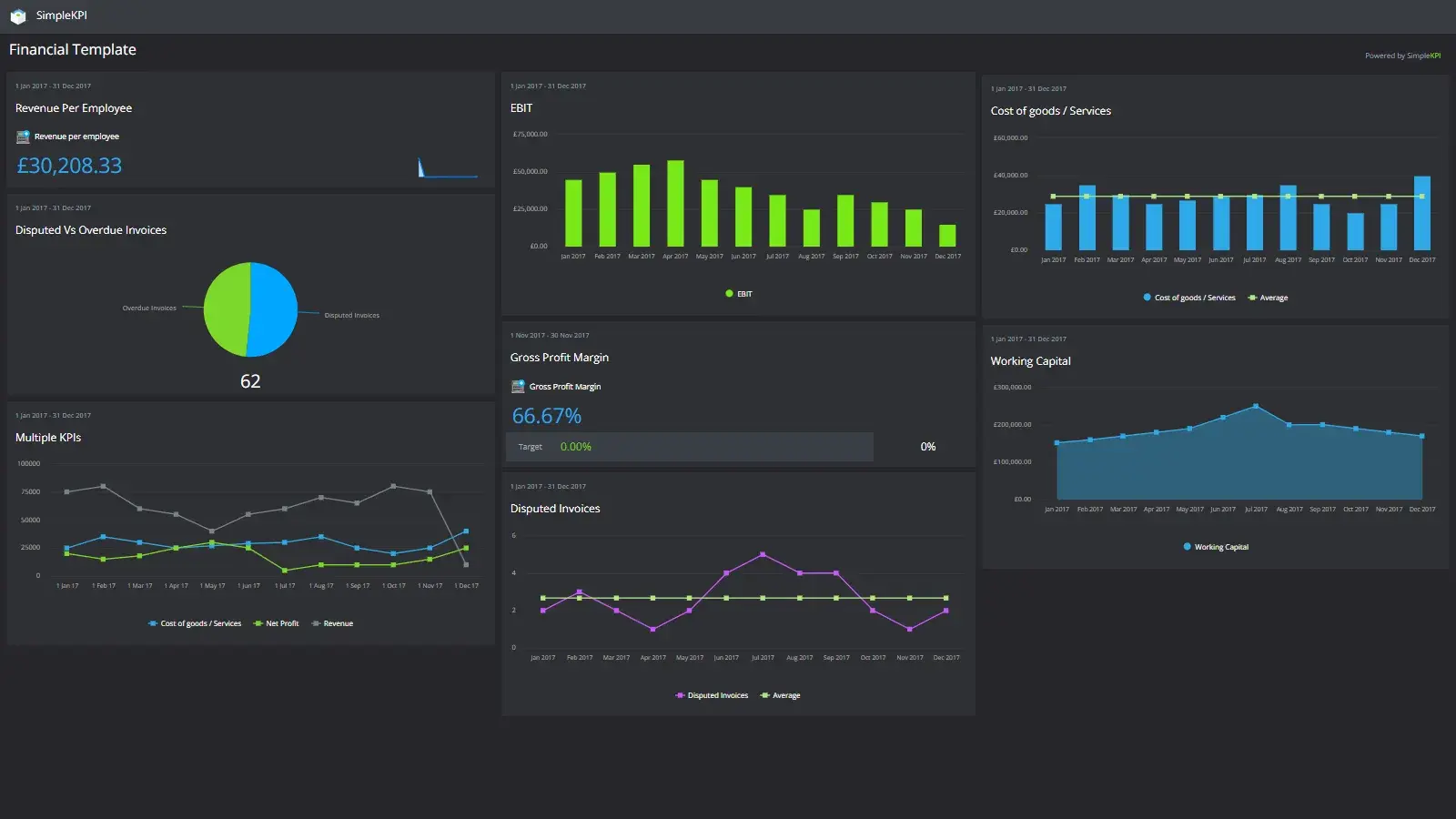Click the green Overdue Invoices pie slice
This screenshot has height=819, width=1456.
[229, 309]
